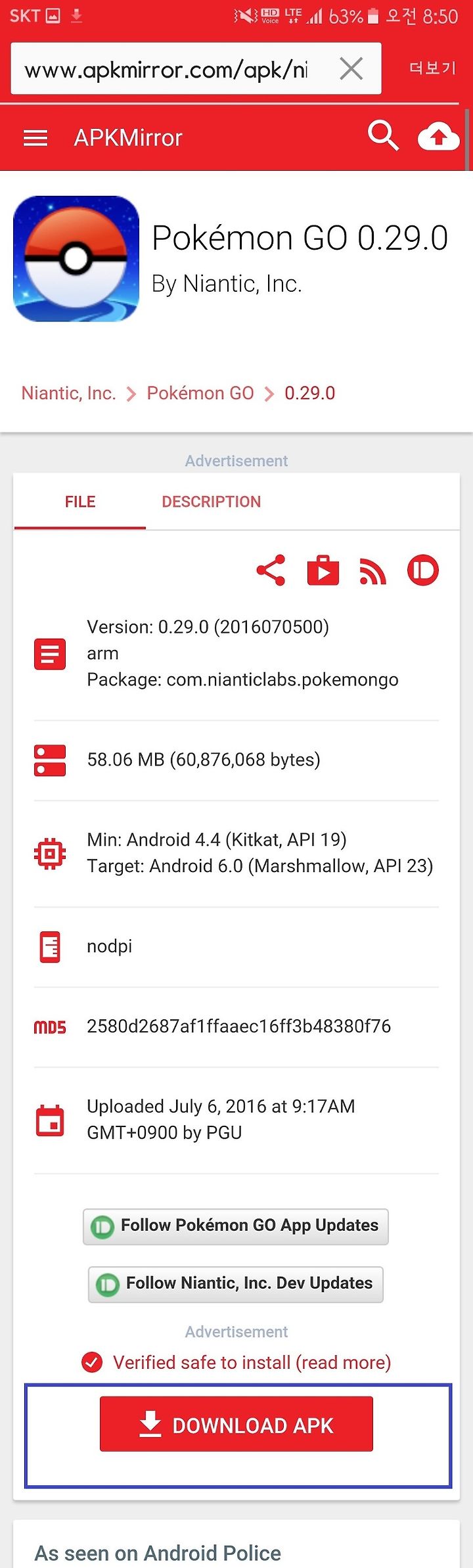Tap the address bar showing www.apkmirror.com
This screenshot has width=473, height=1568.
196,68
